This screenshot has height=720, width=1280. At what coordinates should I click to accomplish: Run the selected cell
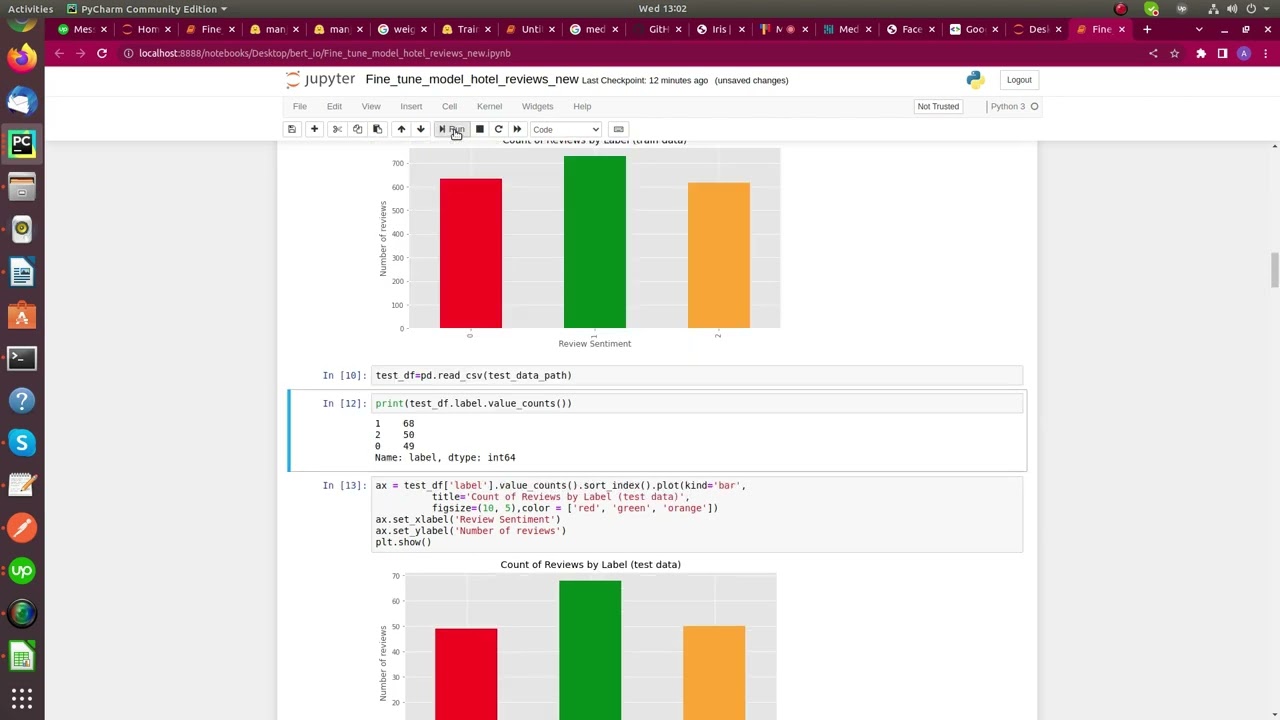452,129
